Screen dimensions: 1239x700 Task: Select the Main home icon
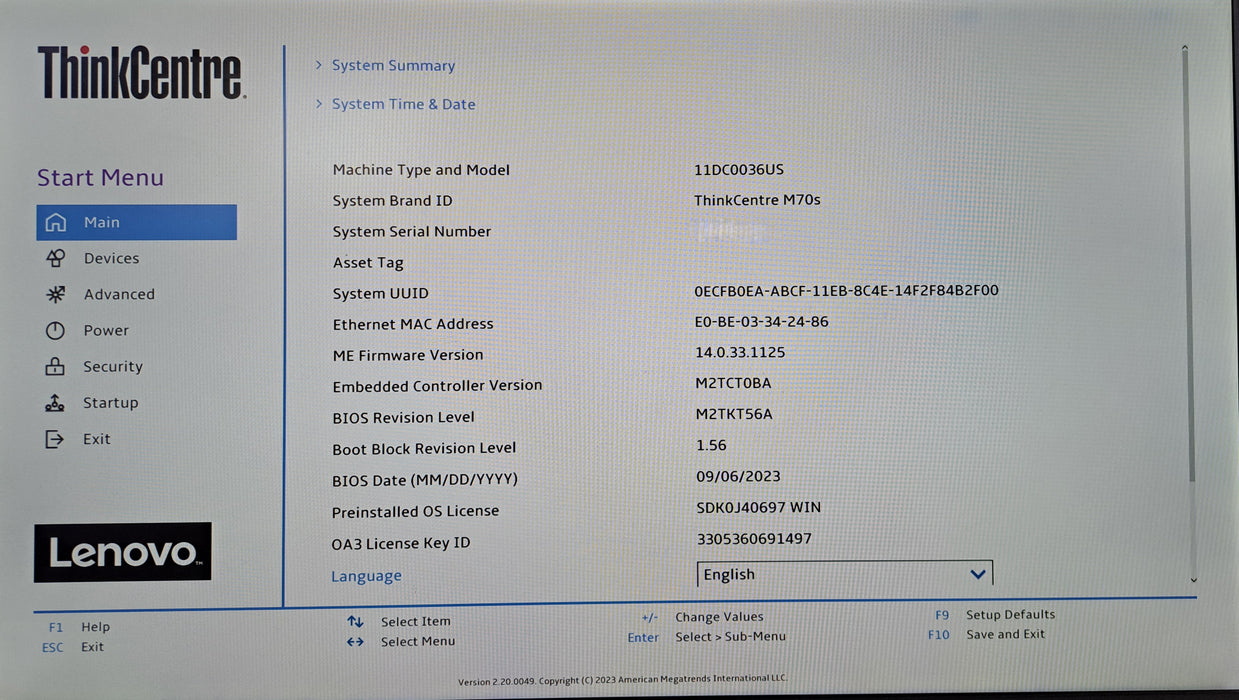click(x=56, y=222)
